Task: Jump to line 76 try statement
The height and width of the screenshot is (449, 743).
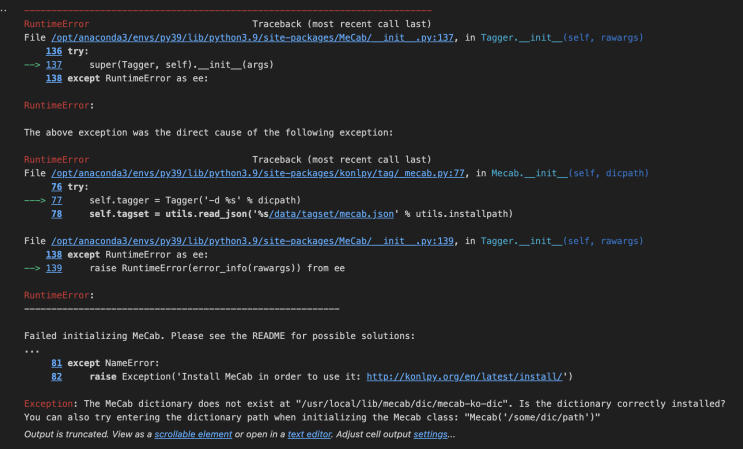Action: coord(56,186)
